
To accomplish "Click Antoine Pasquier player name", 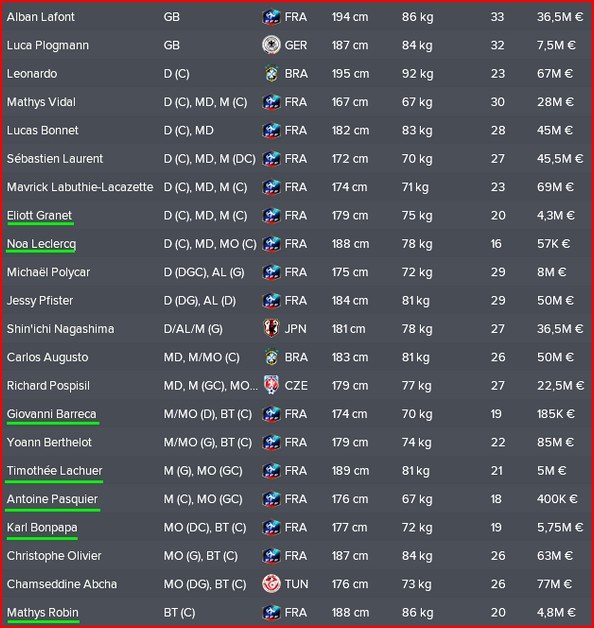I will 52,499.
